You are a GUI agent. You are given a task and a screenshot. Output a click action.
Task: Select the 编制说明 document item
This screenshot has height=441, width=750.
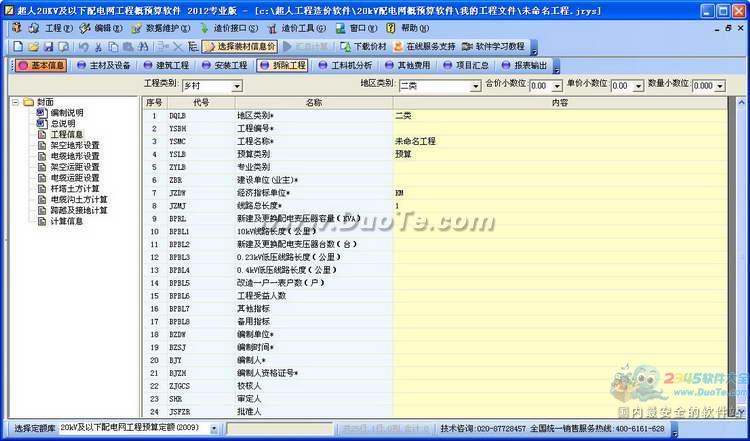tap(68, 113)
